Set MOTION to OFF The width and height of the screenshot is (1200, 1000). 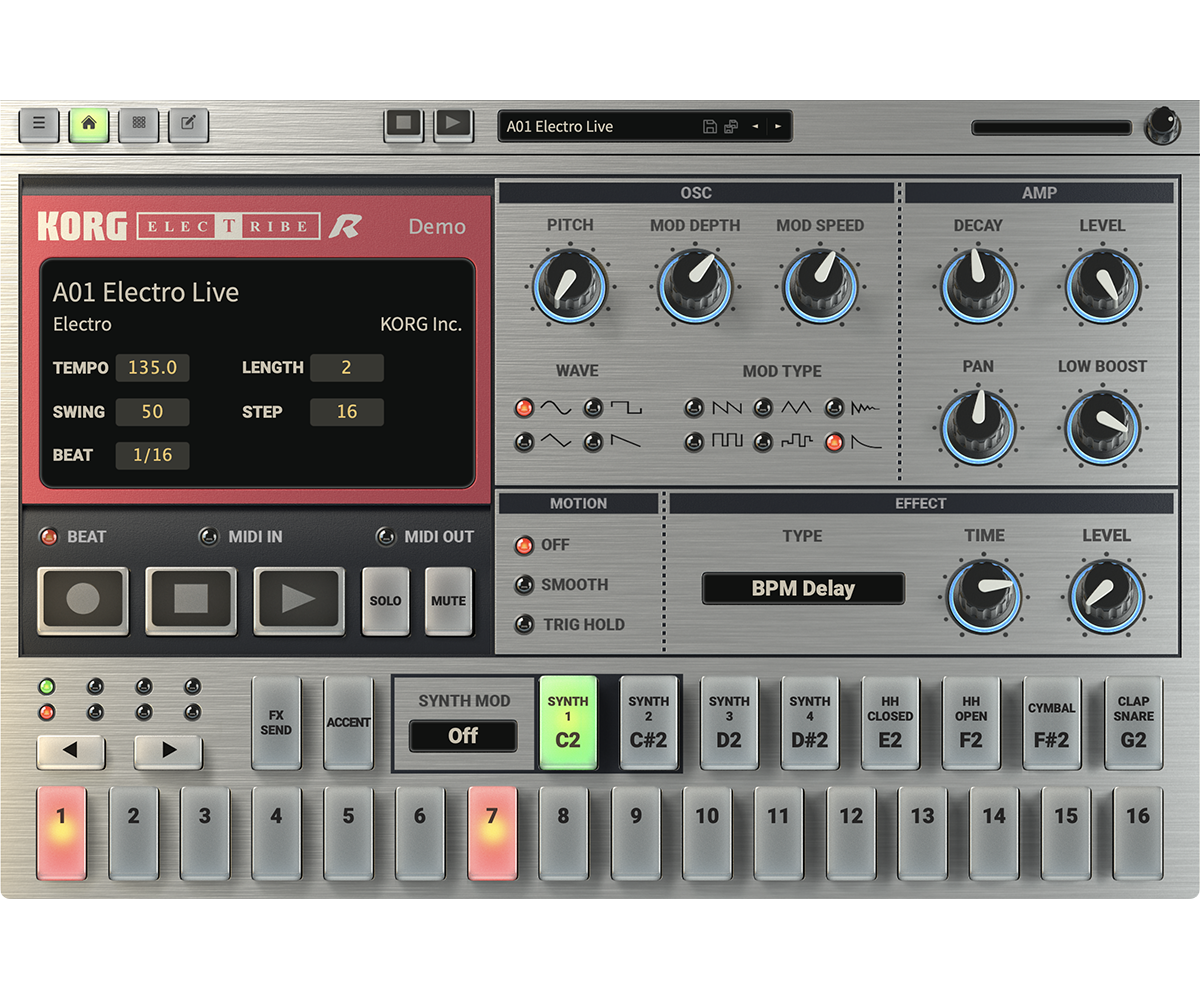tap(524, 545)
